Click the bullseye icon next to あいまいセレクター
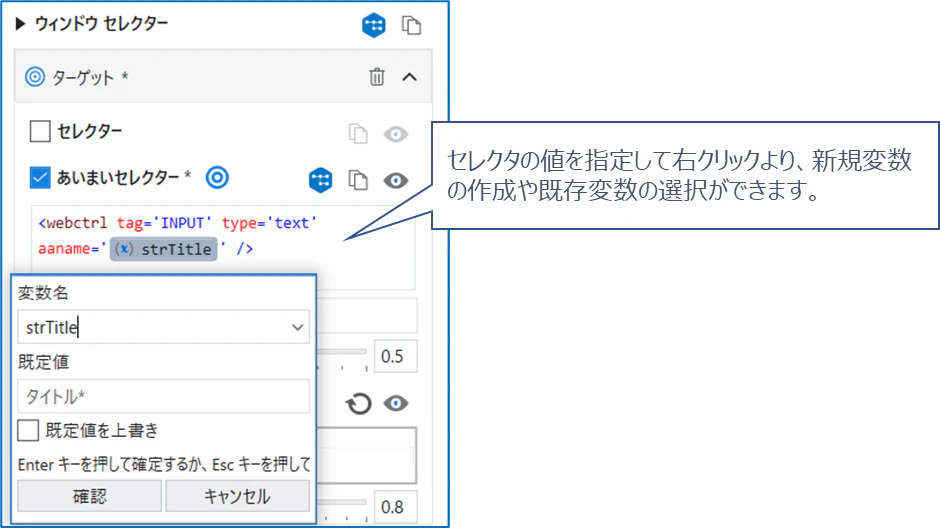Viewport: 940px width, 528px height. tap(217, 177)
